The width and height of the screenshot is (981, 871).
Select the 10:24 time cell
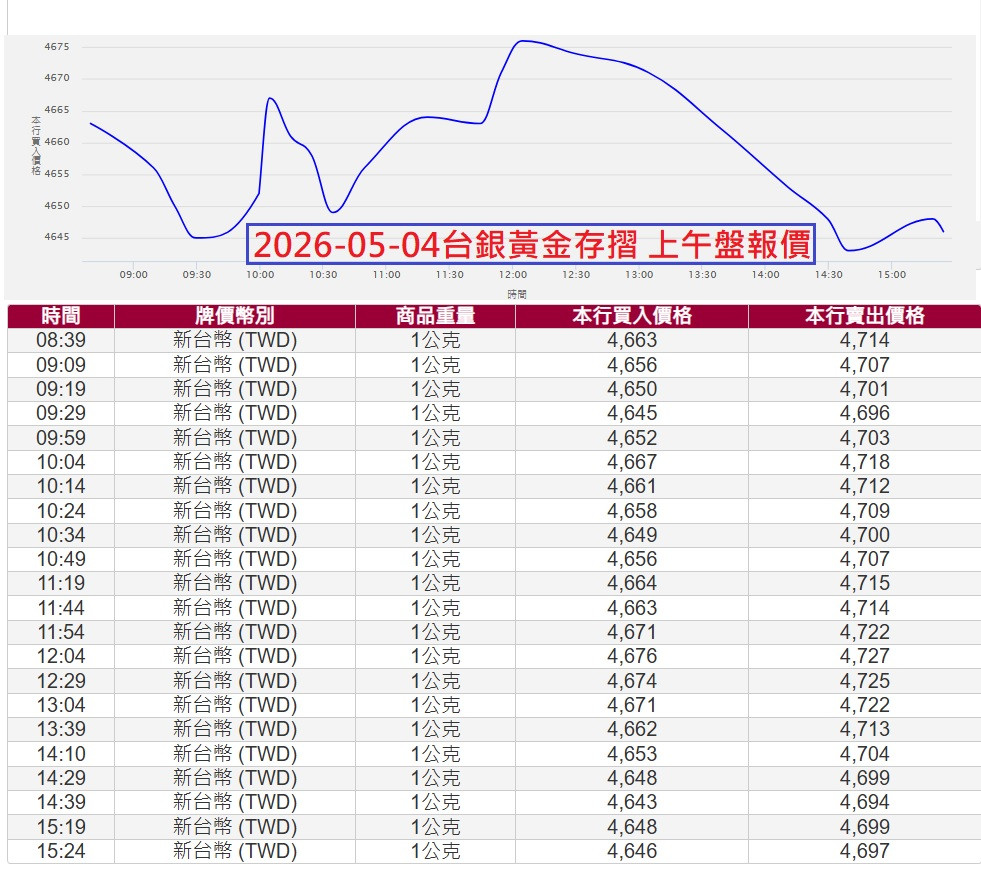[x=61, y=511]
